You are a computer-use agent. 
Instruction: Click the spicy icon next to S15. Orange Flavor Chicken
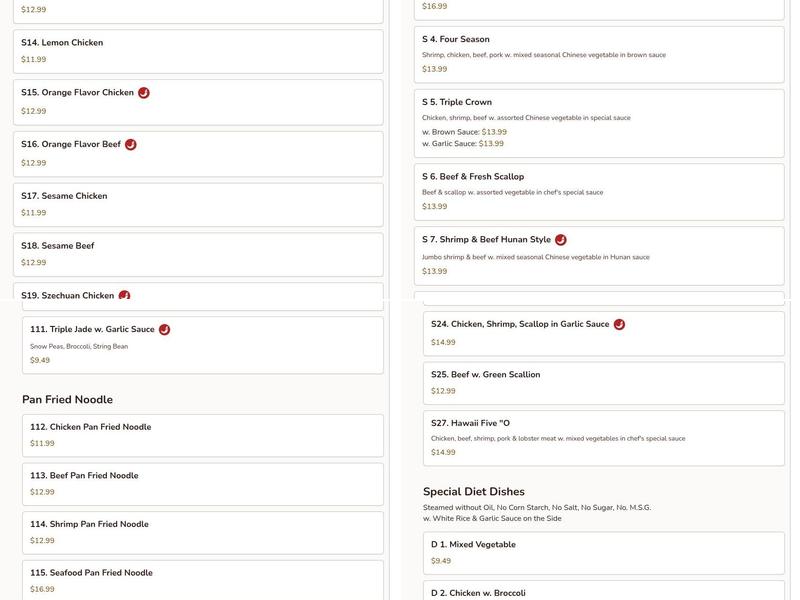[x=142, y=90]
